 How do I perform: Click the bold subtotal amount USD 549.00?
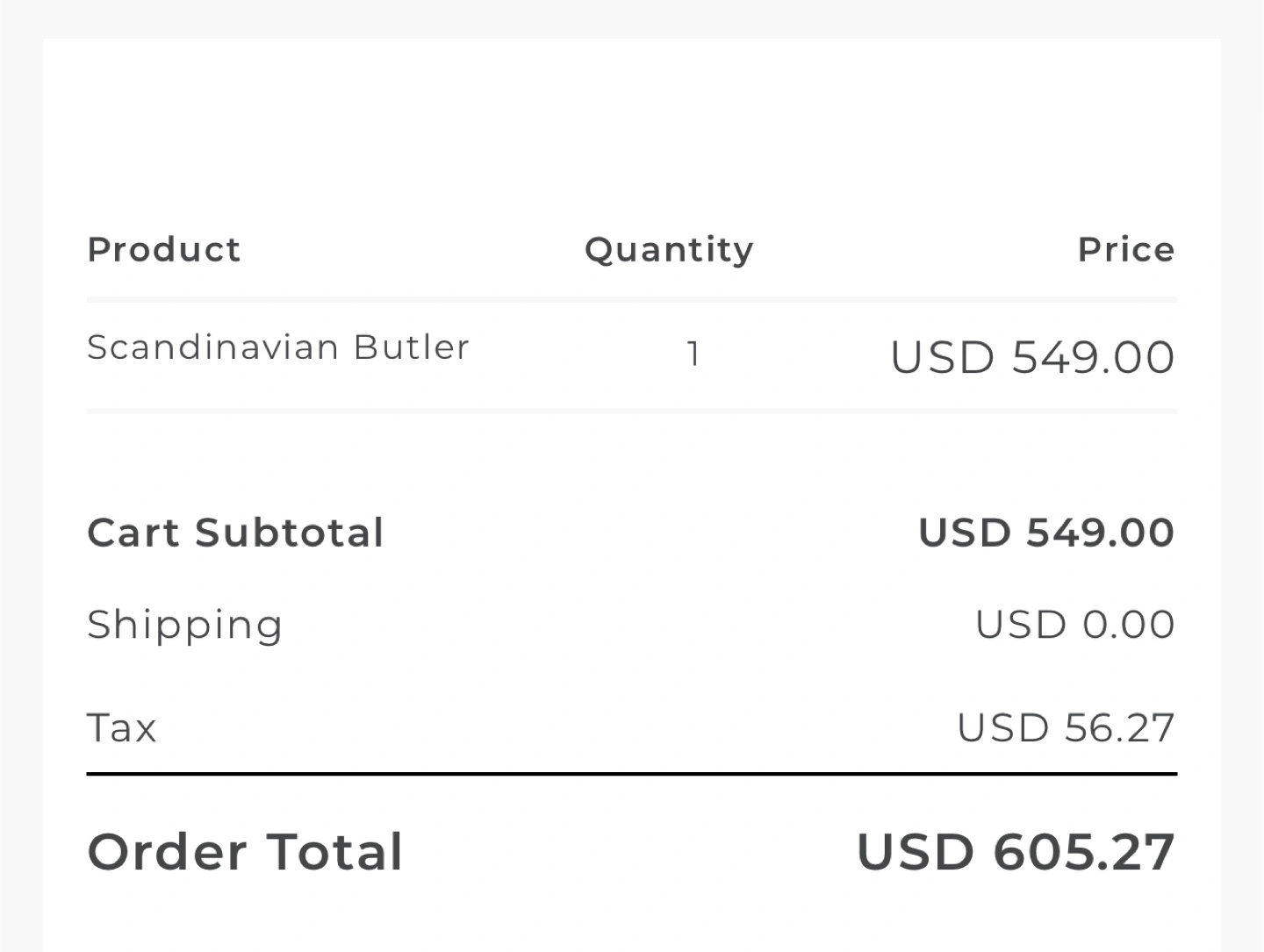pyautogui.click(x=1046, y=533)
